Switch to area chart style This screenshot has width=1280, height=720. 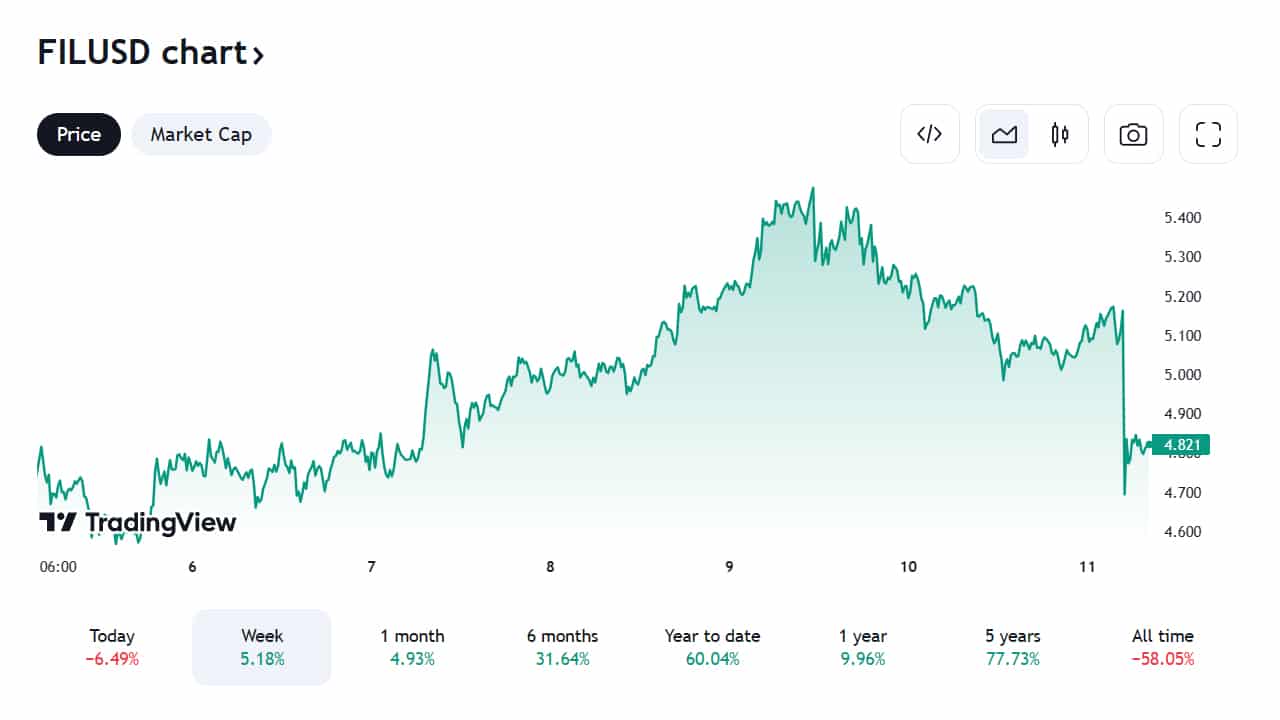tap(1004, 134)
